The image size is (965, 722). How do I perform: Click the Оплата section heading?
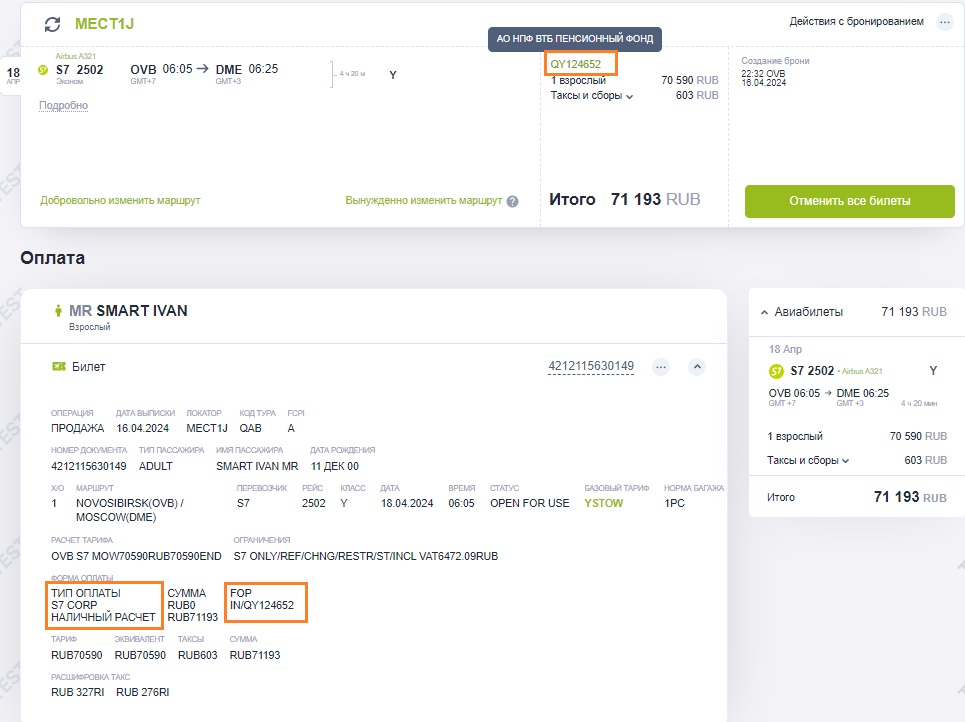(52, 258)
